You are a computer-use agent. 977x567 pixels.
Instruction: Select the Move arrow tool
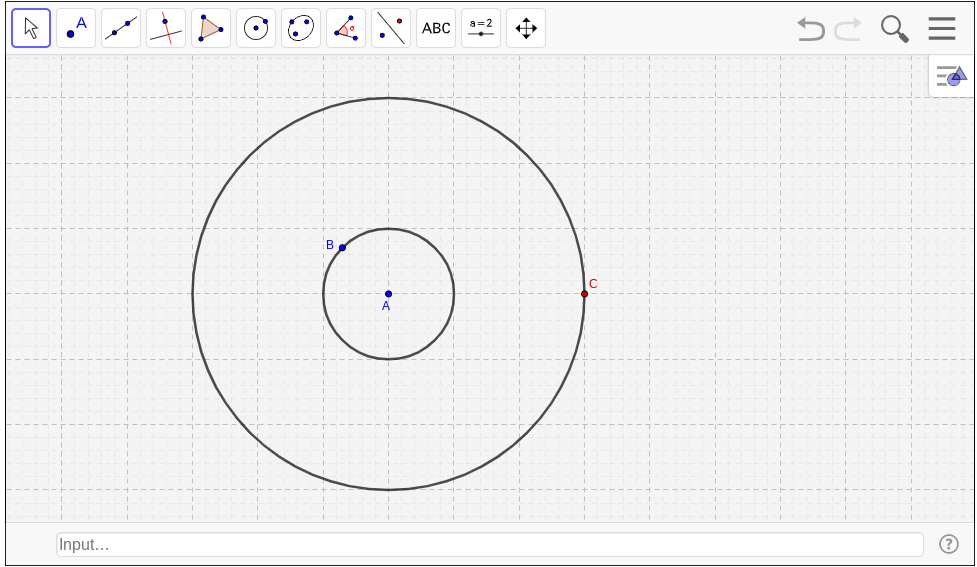click(x=31, y=28)
